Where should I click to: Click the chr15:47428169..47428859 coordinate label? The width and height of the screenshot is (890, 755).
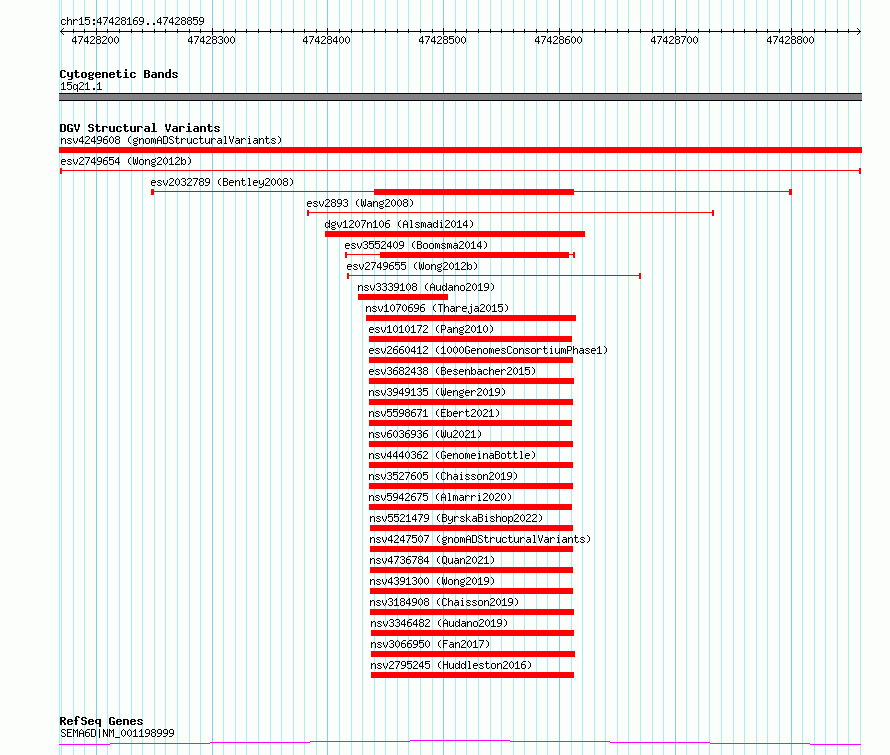point(132,22)
